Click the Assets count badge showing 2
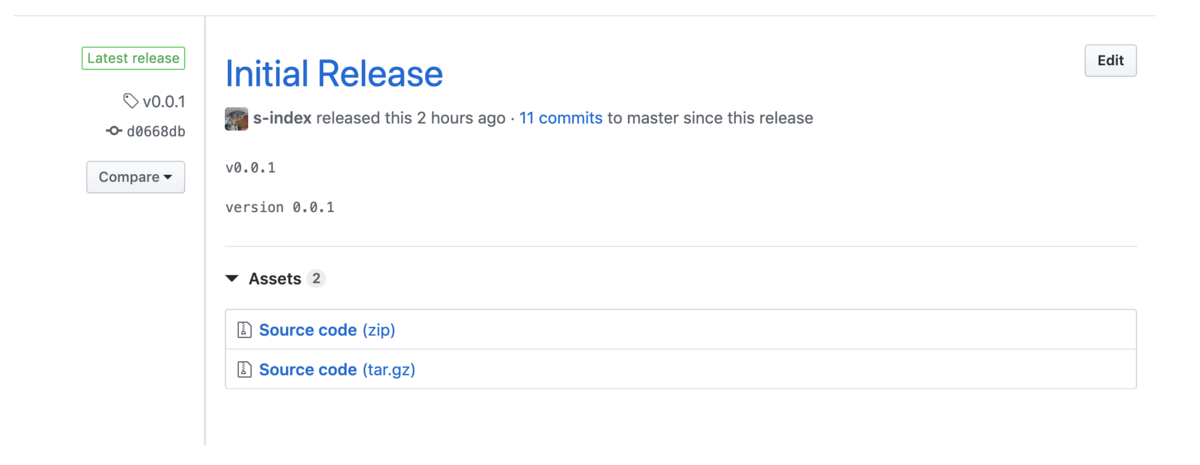This screenshot has width=1200, height=465. tap(316, 279)
